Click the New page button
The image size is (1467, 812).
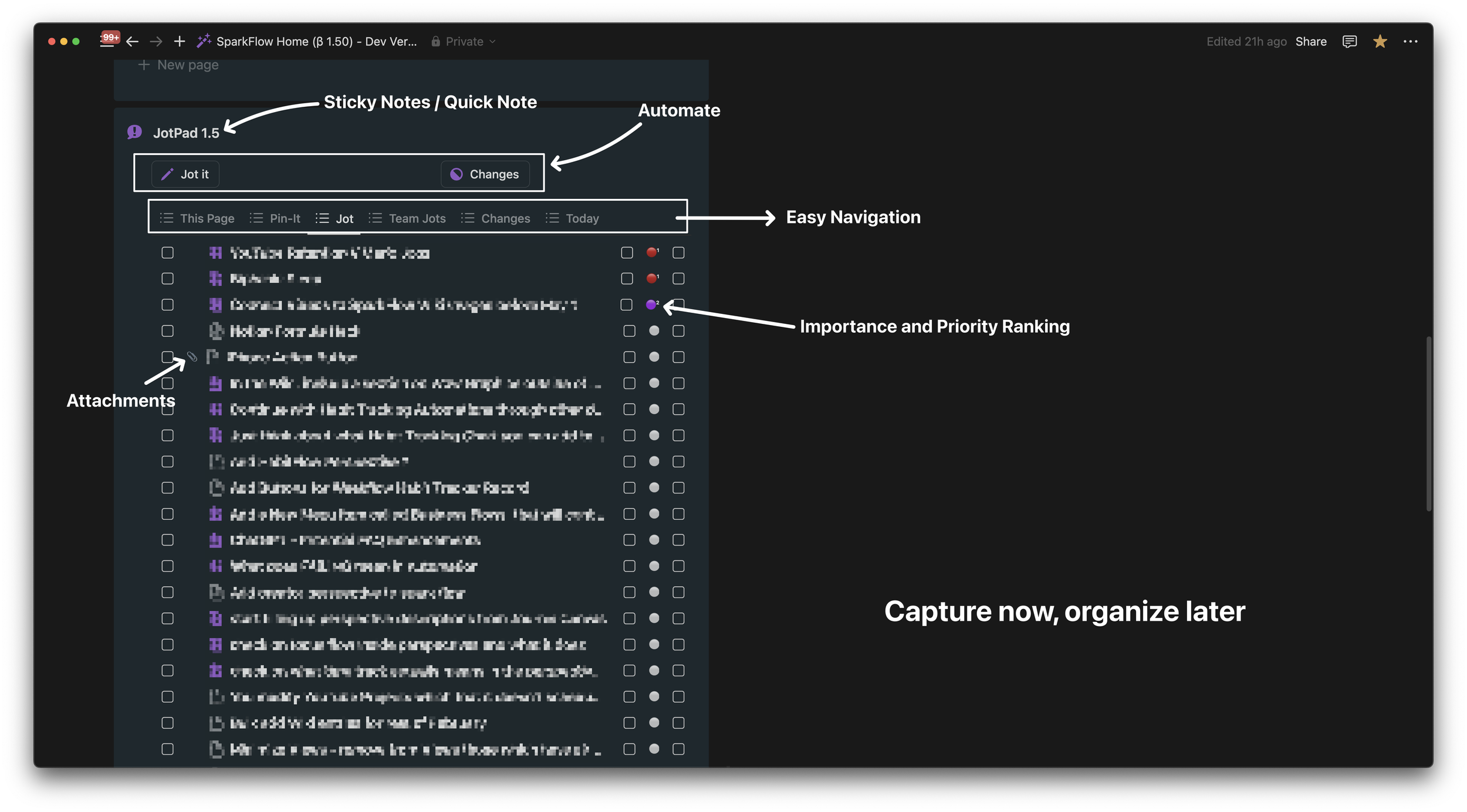pyautogui.click(x=178, y=65)
